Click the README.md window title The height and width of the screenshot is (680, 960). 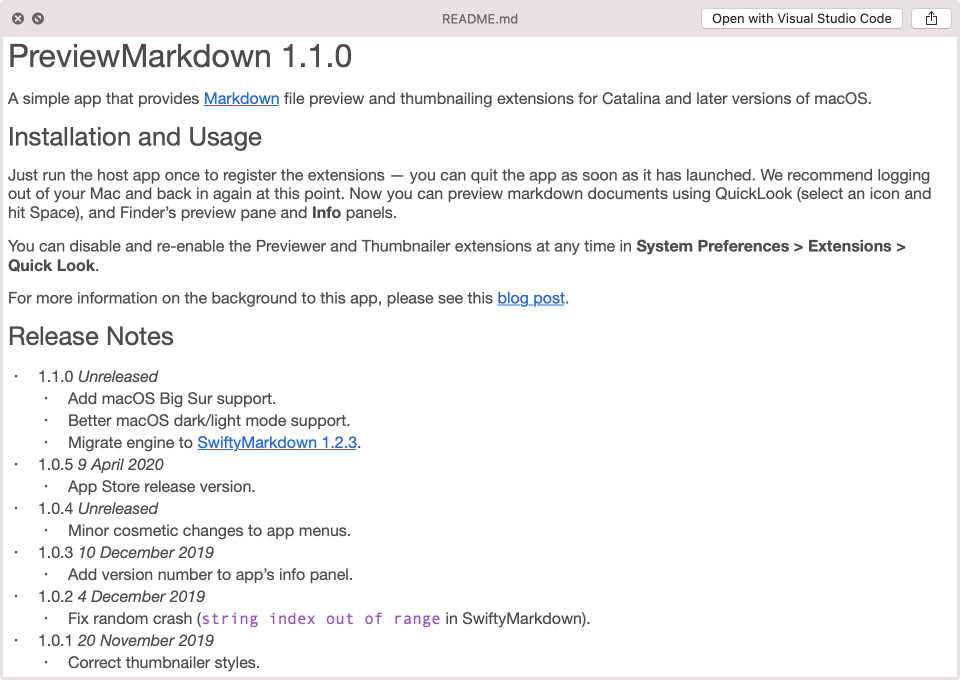[x=480, y=19]
